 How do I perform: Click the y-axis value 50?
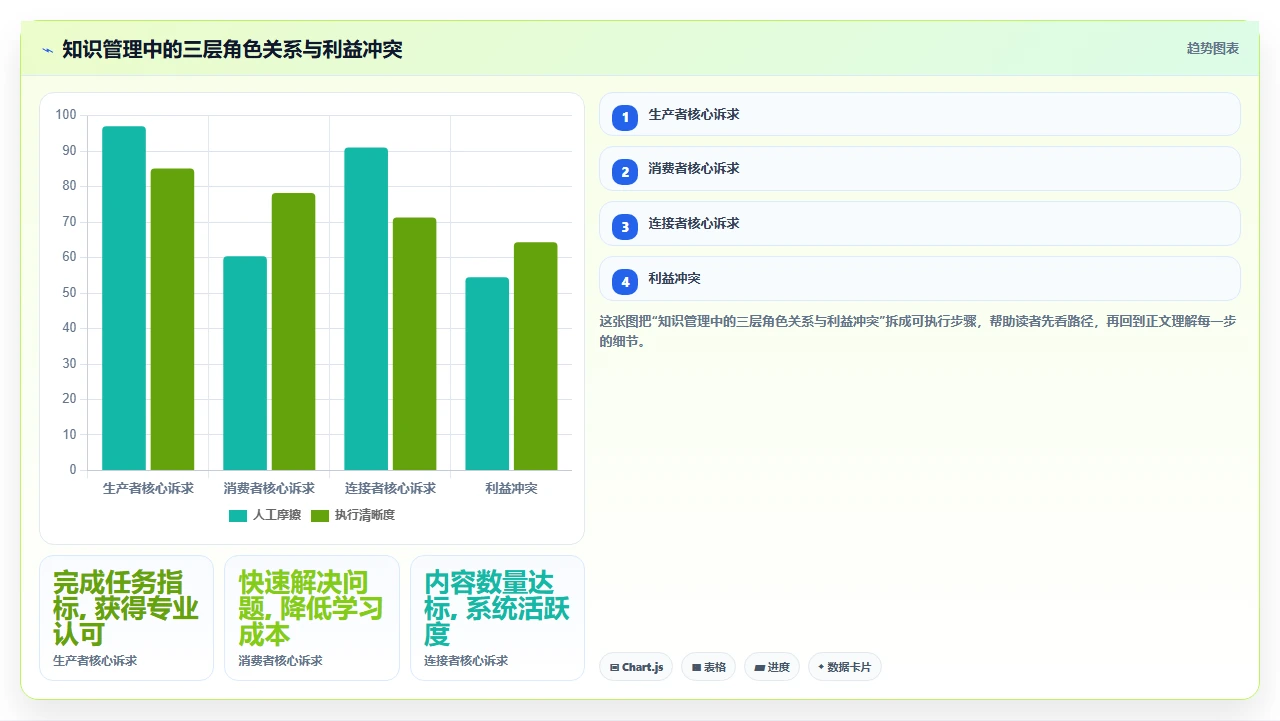69,293
